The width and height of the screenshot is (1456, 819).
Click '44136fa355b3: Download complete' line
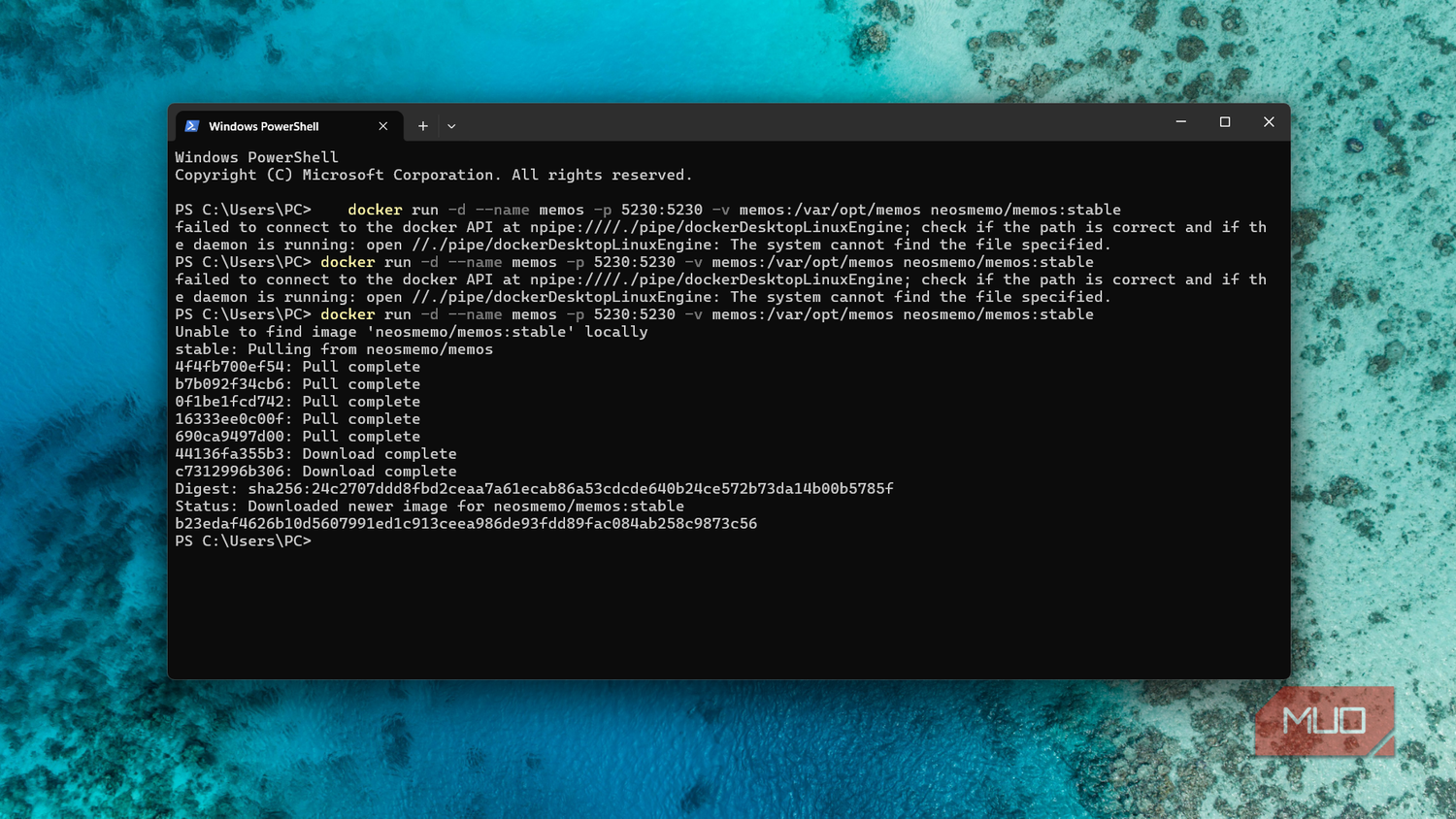pos(315,454)
